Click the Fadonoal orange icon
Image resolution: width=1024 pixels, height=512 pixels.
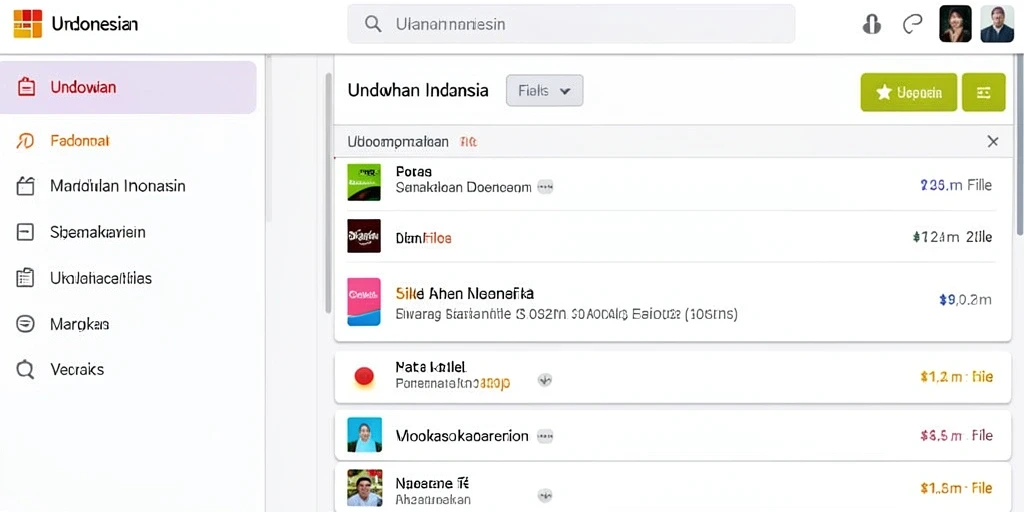(25, 140)
